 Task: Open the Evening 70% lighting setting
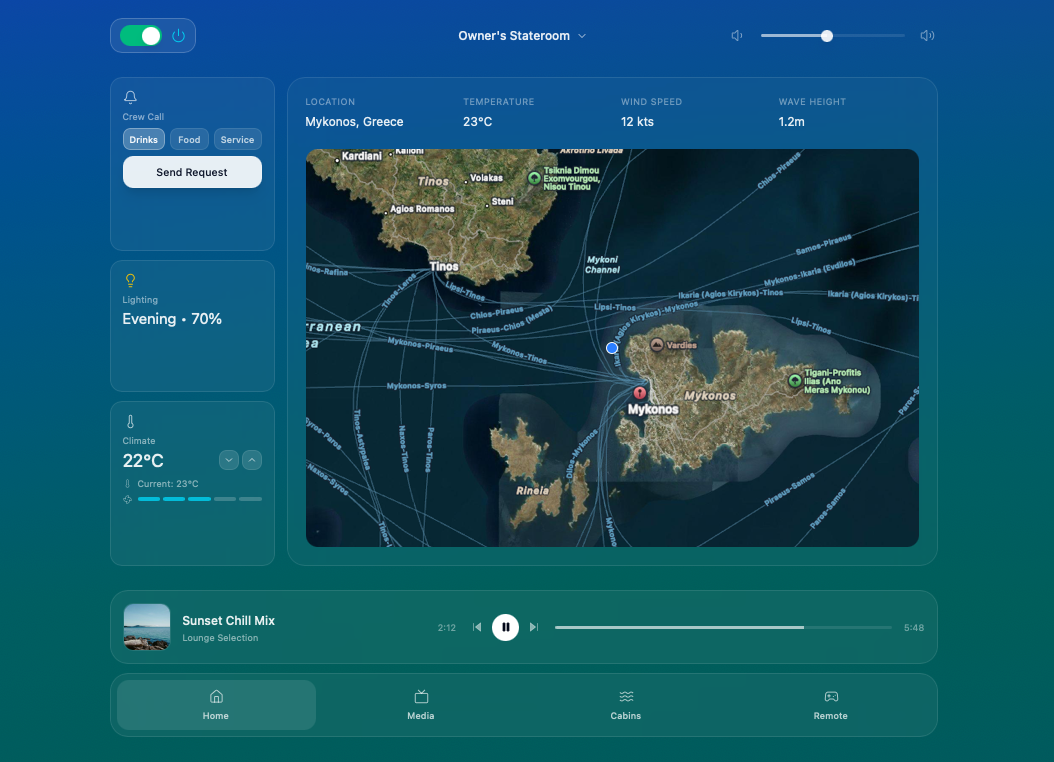[x=172, y=319]
